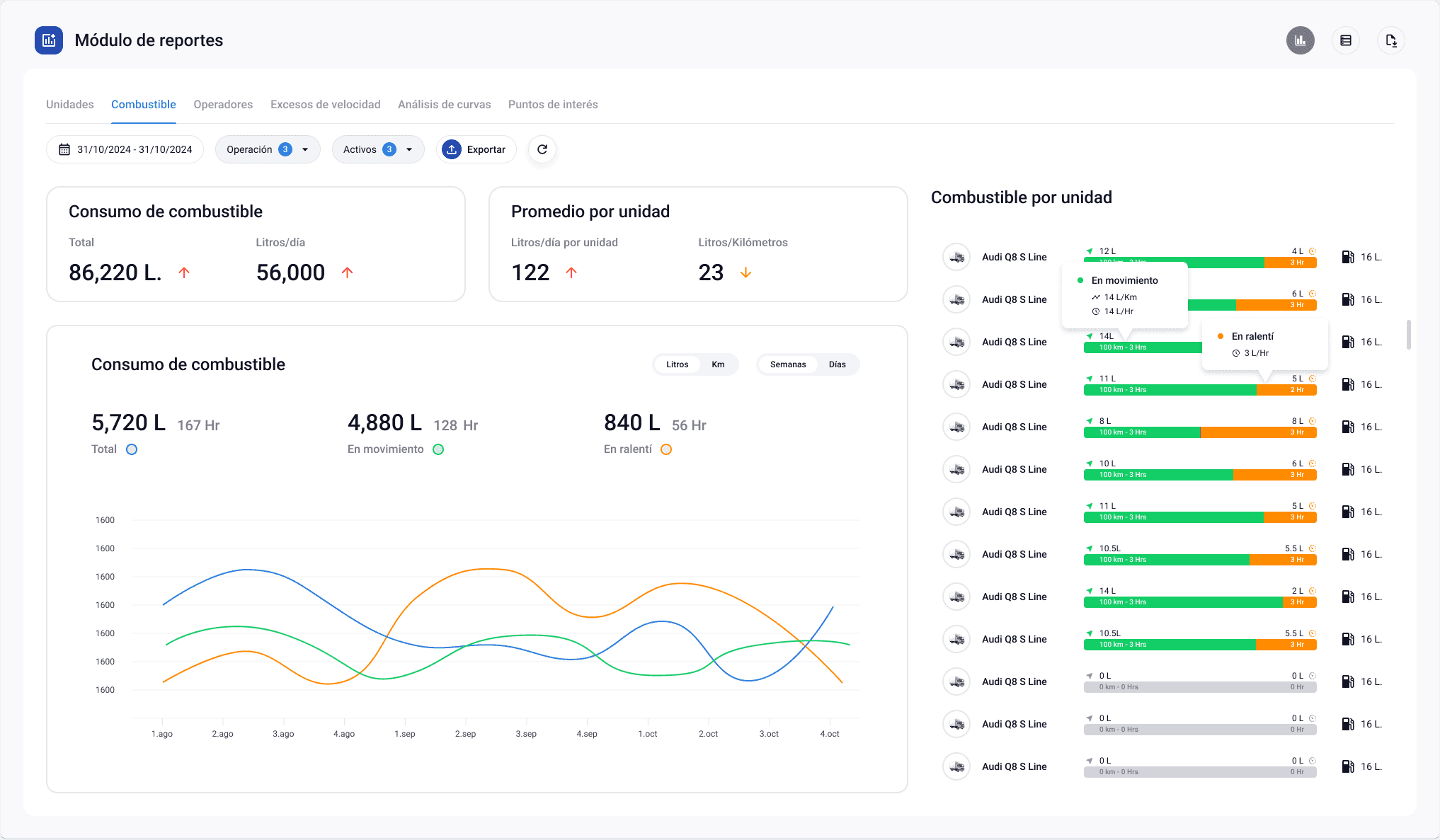
Task: Click the fuel pump icon on the first row
Action: 1347,257
